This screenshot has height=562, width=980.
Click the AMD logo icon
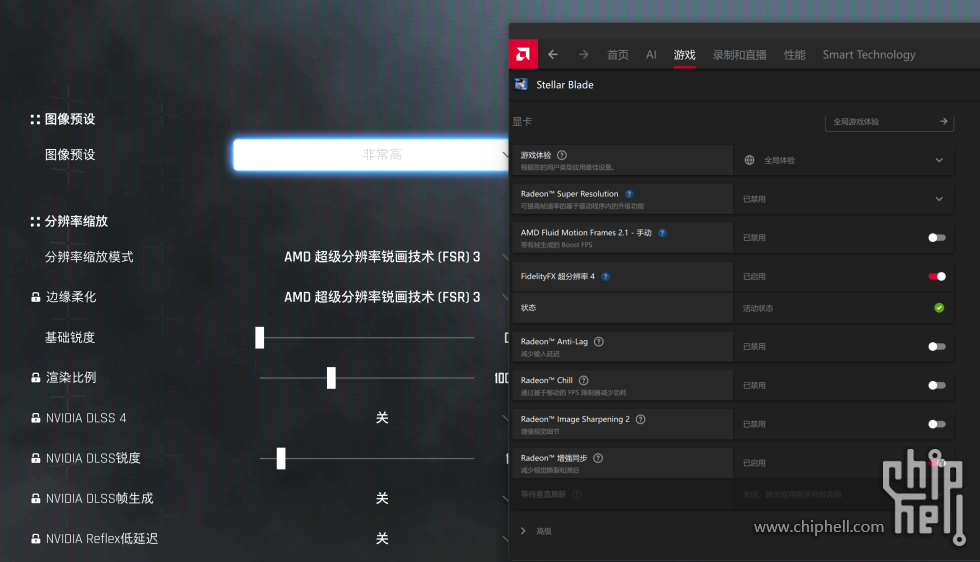(x=523, y=54)
